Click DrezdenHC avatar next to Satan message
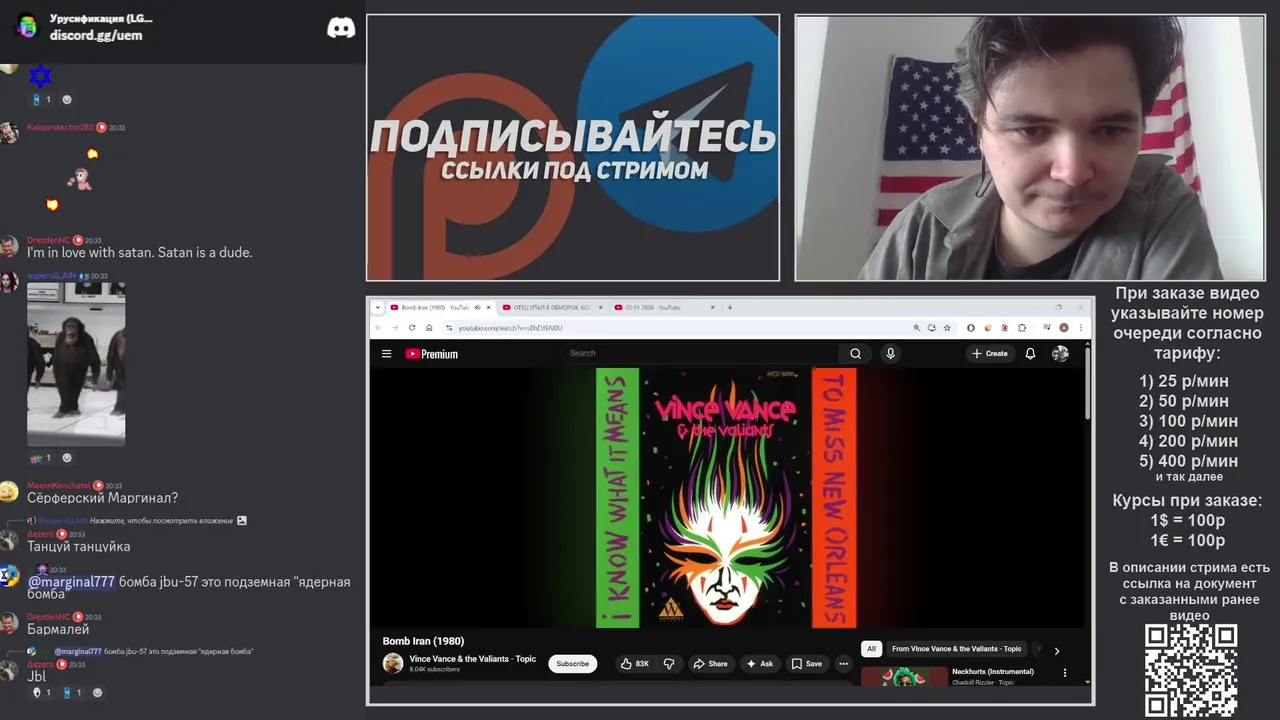Screen dimensions: 1280x720 coord(9,246)
